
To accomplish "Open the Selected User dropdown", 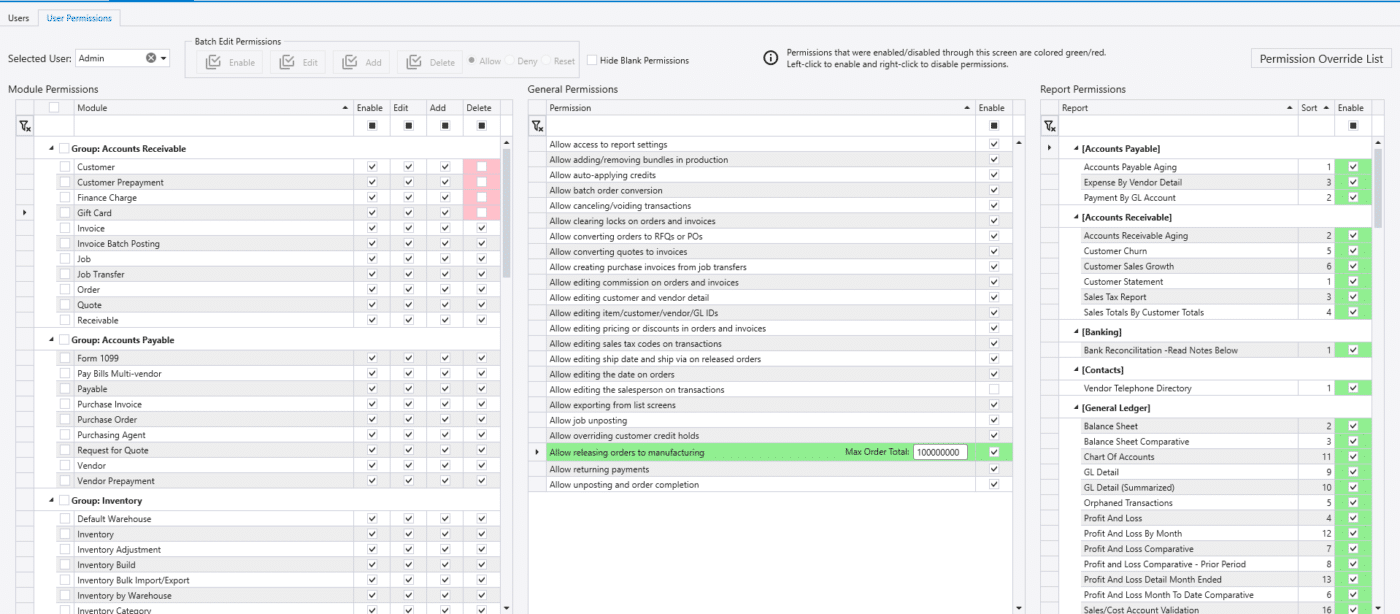I will [163, 59].
